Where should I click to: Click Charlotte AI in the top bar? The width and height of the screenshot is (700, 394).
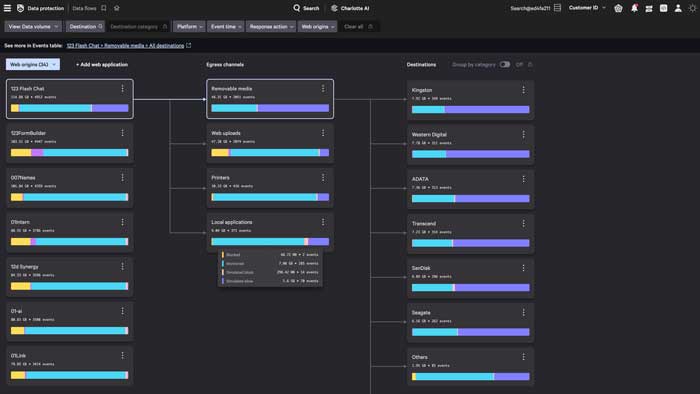coord(350,8)
